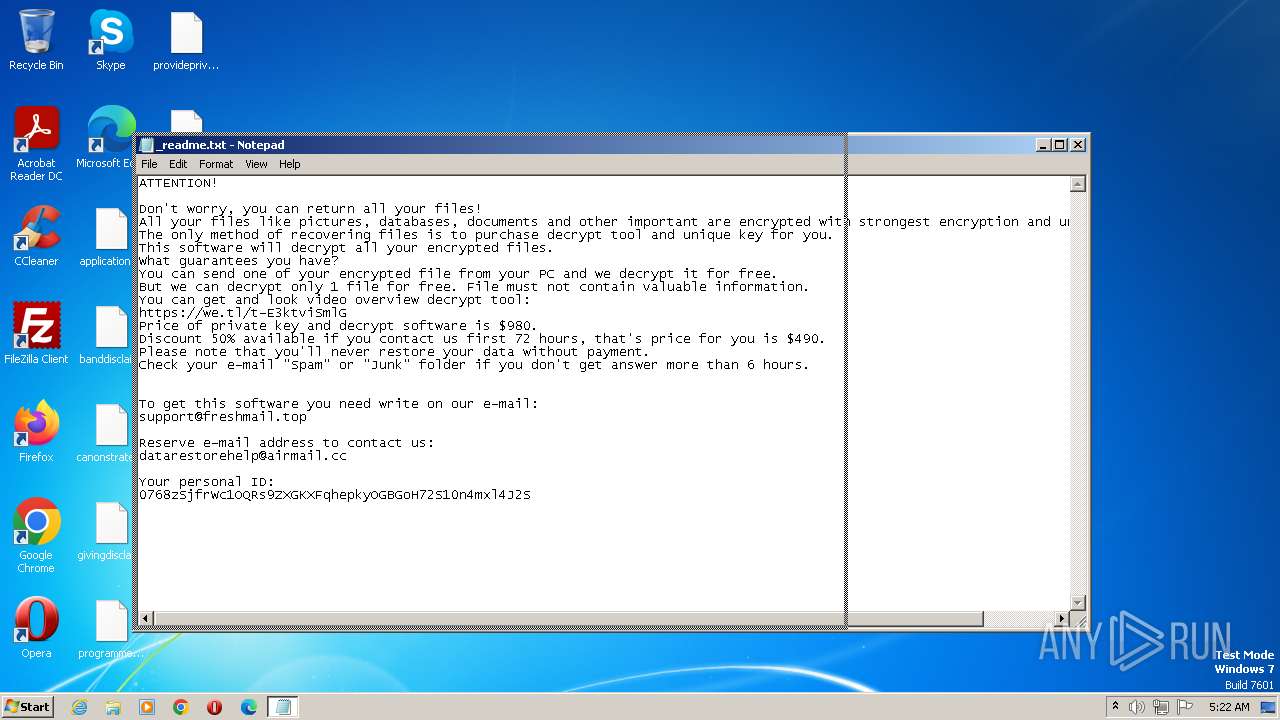Screen dimensions: 1280x720
Task: Click the vertical scrollbar down arrow
Action: [x=1077, y=602]
